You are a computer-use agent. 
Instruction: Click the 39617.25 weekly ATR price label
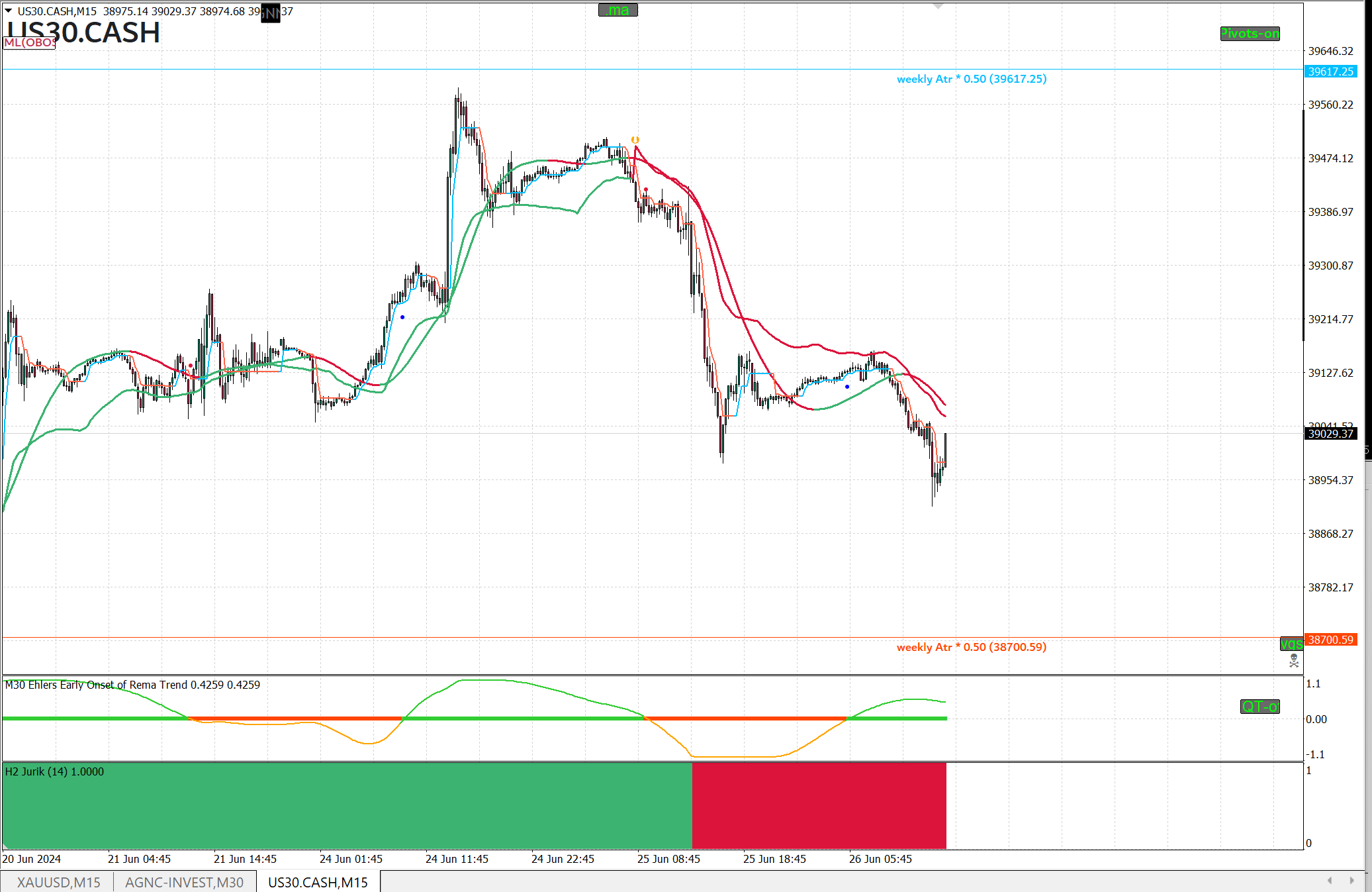[x=1330, y=72]
